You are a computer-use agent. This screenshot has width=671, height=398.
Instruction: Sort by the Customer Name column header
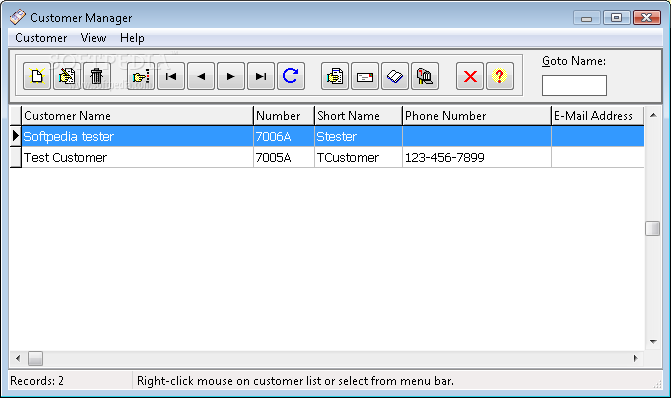tap(137, 116)
